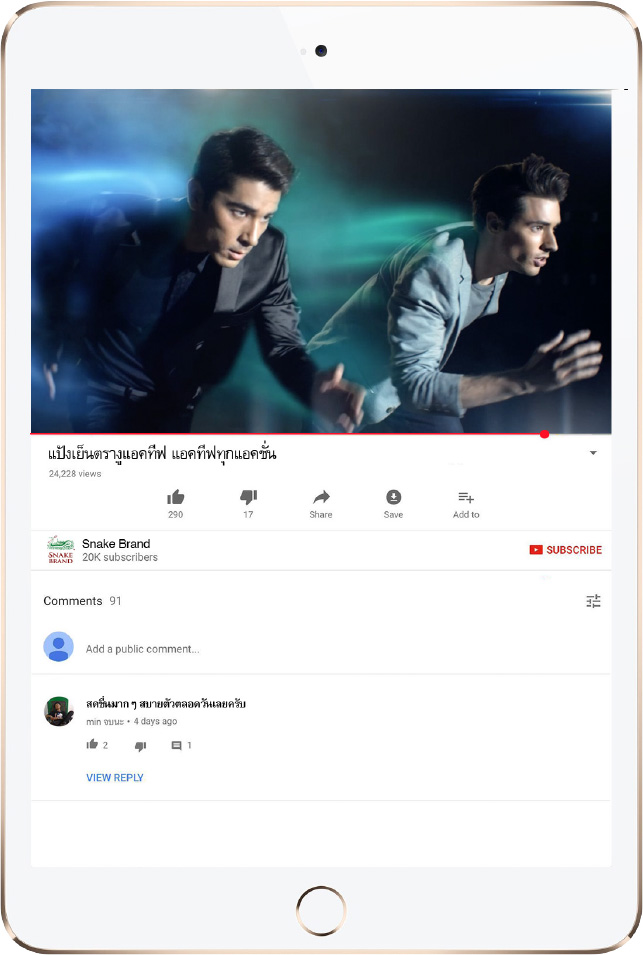The image size is (643, 955).
Task: Tap the Save download icon
Action: tap(393, 497)
